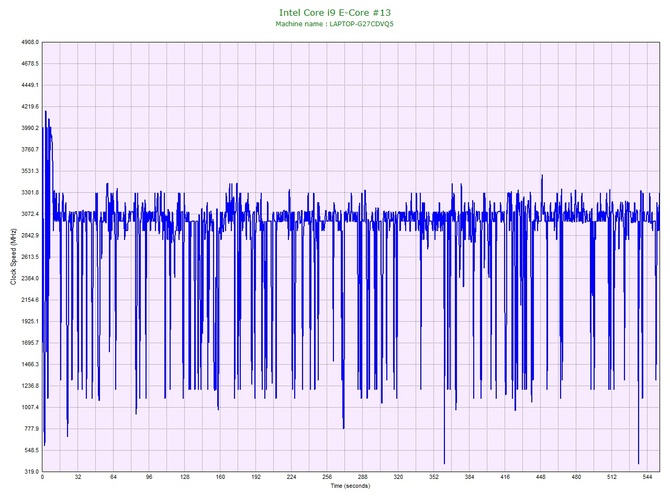Click the x-axis tick label "96"

149,477
